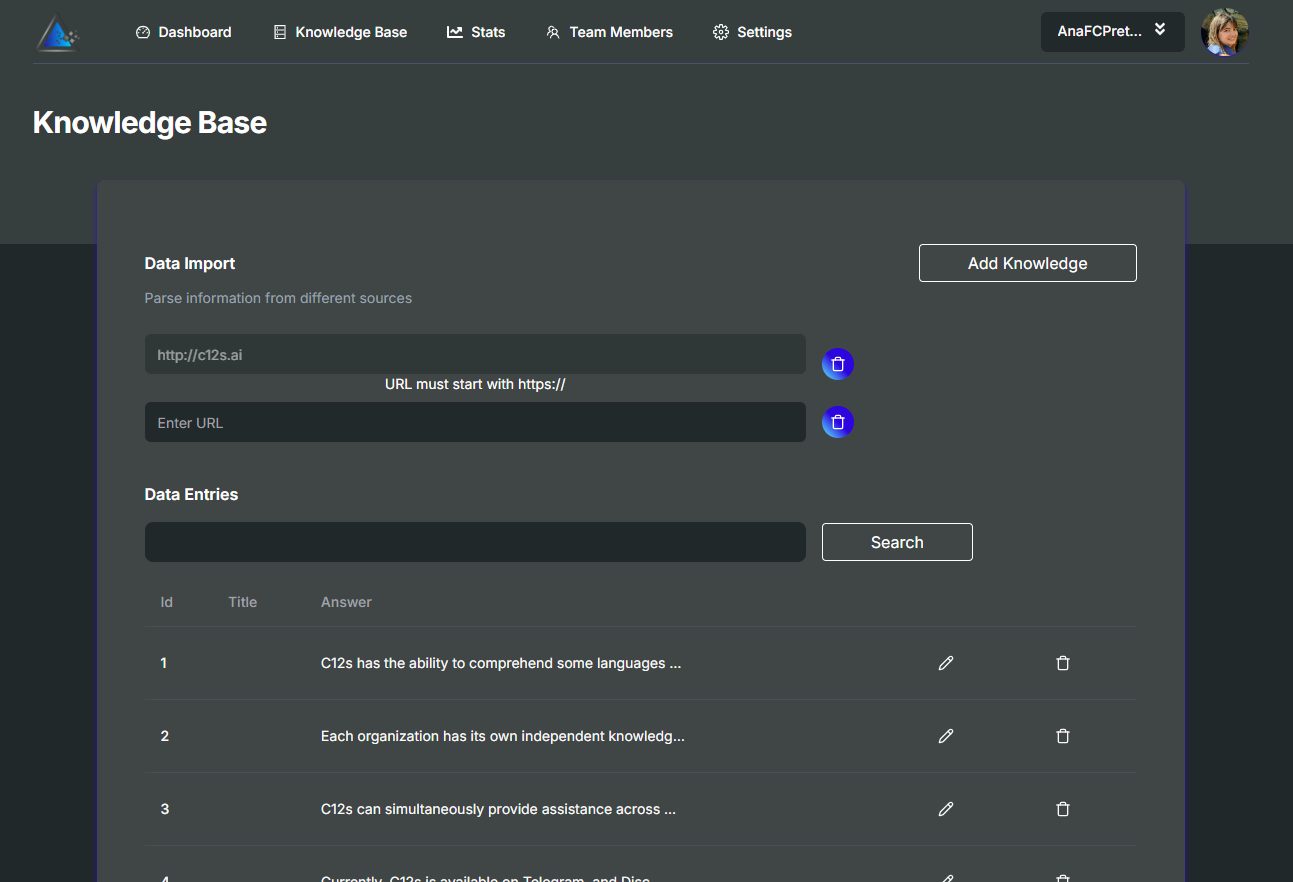This screenshot has height=882, width=1293.
Task: Click 'Parse information from different sources' text
Action: coord(278,298)
